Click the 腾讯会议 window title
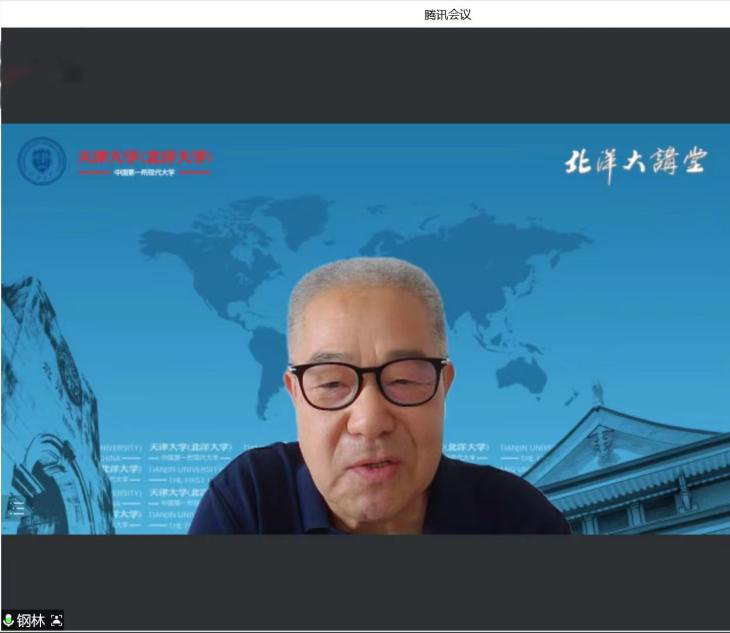730x633 pixels. pos(447,14)
